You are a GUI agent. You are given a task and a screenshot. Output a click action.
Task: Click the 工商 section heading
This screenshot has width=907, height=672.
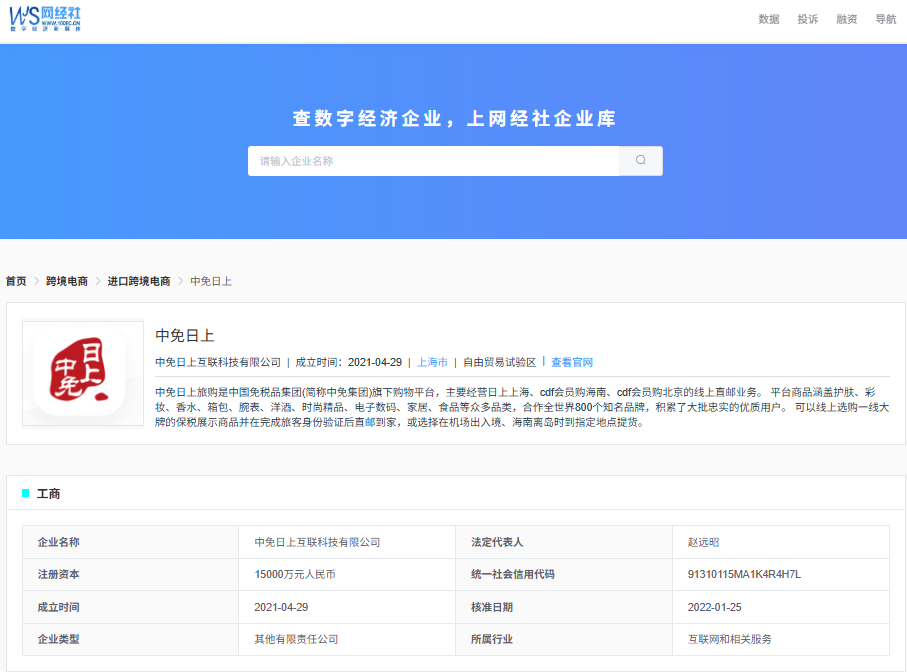49,493
